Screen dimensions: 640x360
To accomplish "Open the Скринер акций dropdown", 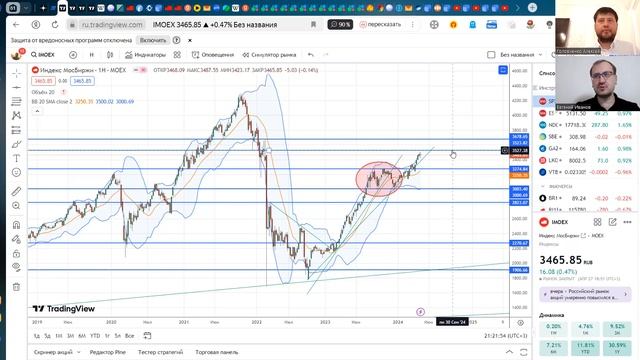I will pos(57,352).
